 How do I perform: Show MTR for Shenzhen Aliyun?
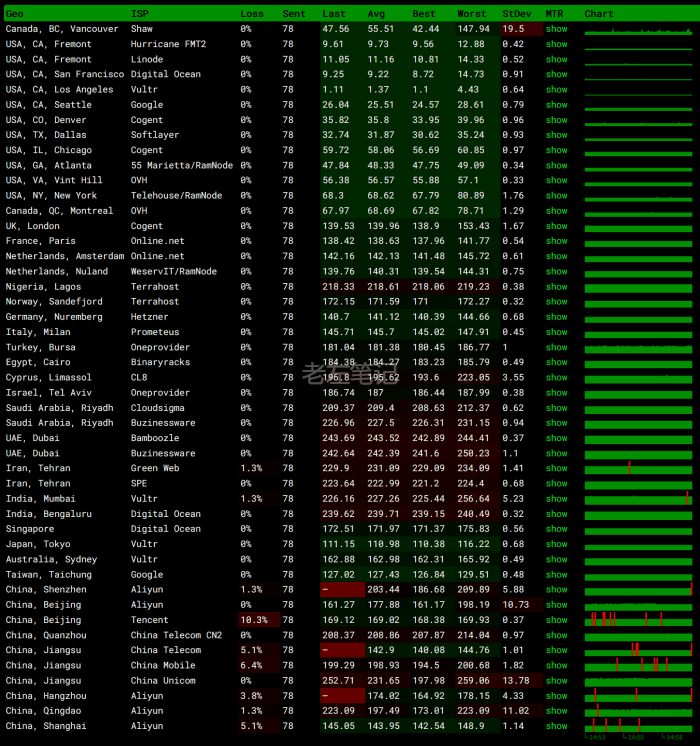point(556,589)
